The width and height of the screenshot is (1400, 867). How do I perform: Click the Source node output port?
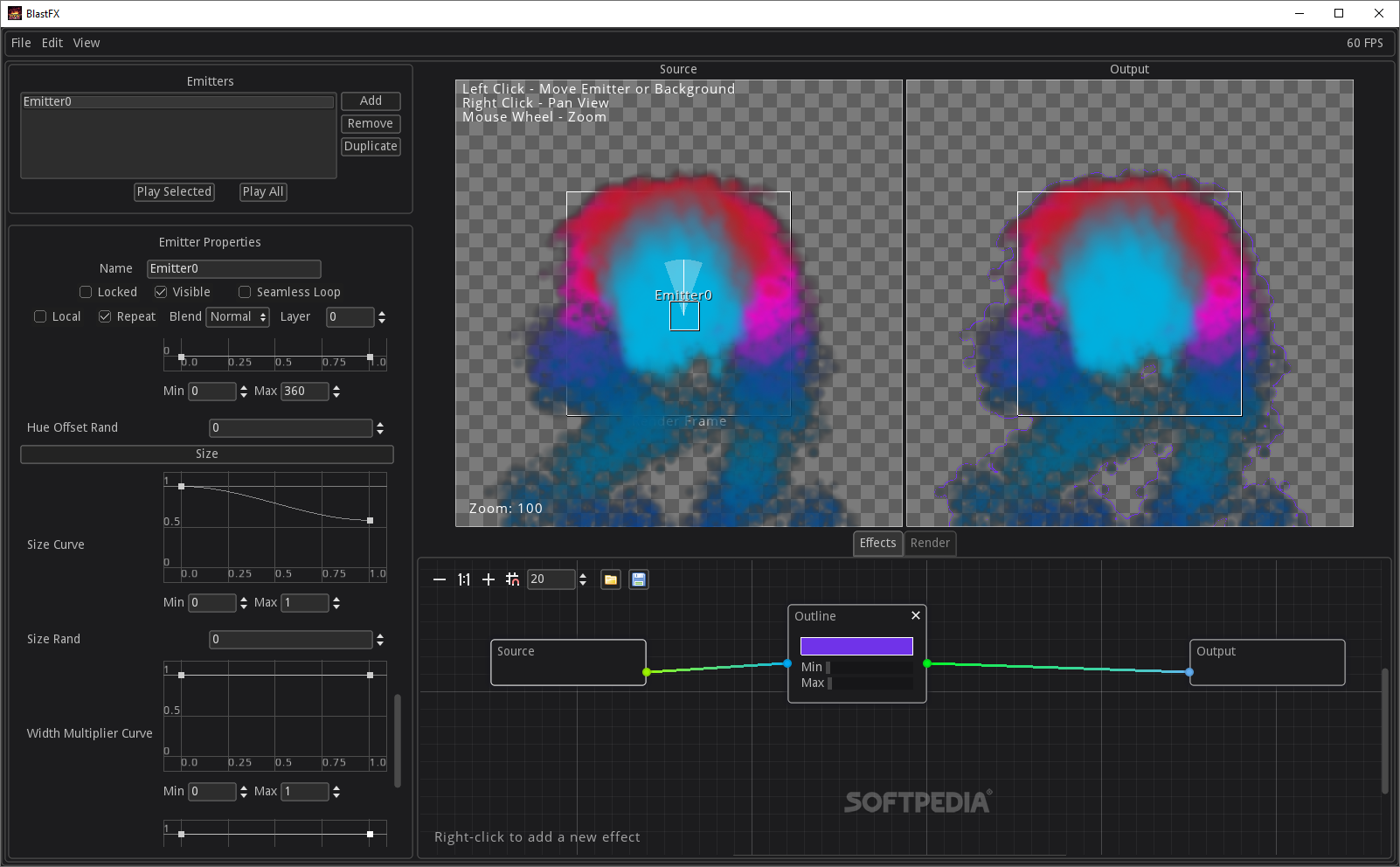tap(647, 672)
